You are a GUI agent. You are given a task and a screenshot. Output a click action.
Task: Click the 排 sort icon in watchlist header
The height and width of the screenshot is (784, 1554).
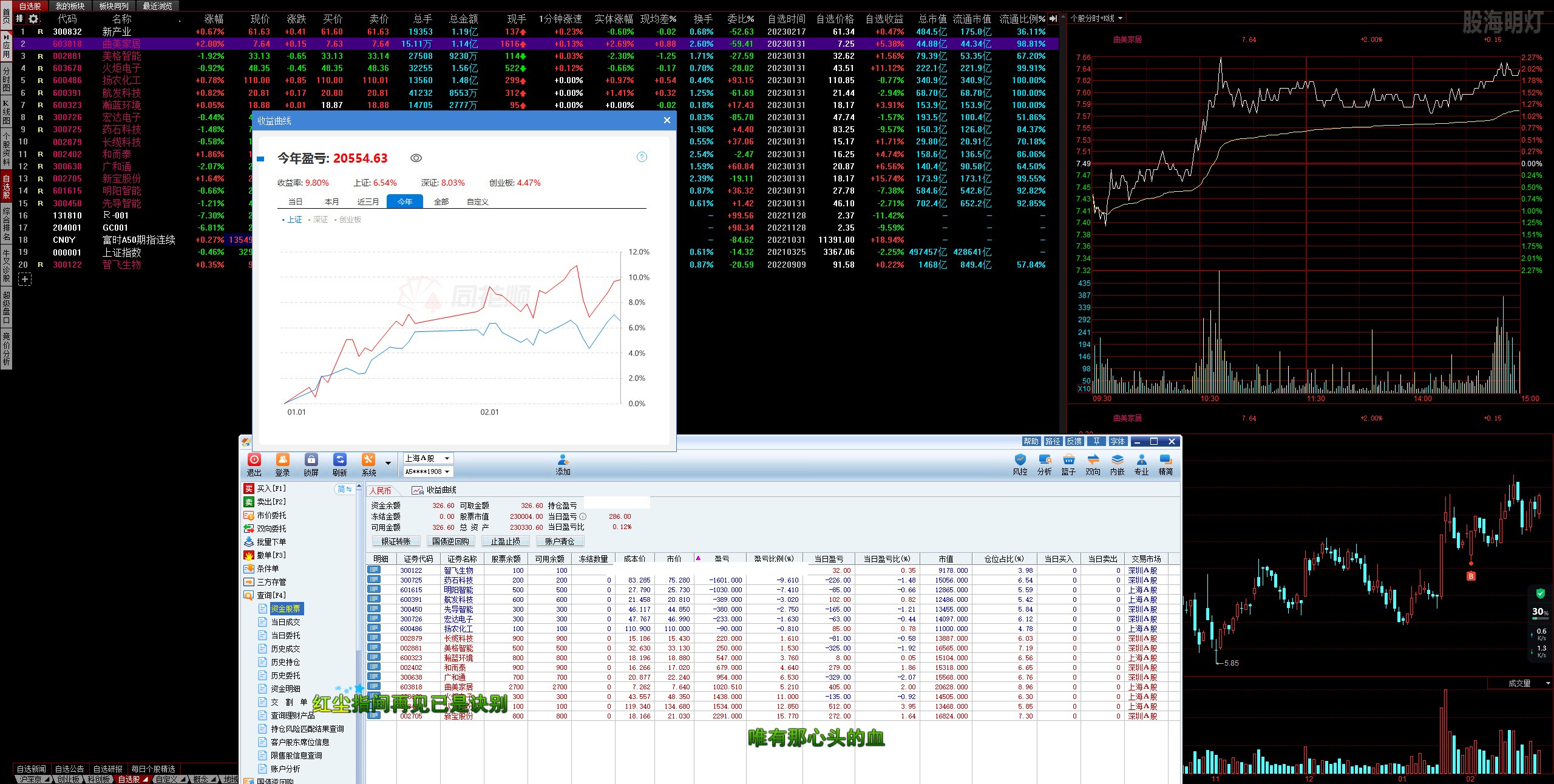point(19,19)
